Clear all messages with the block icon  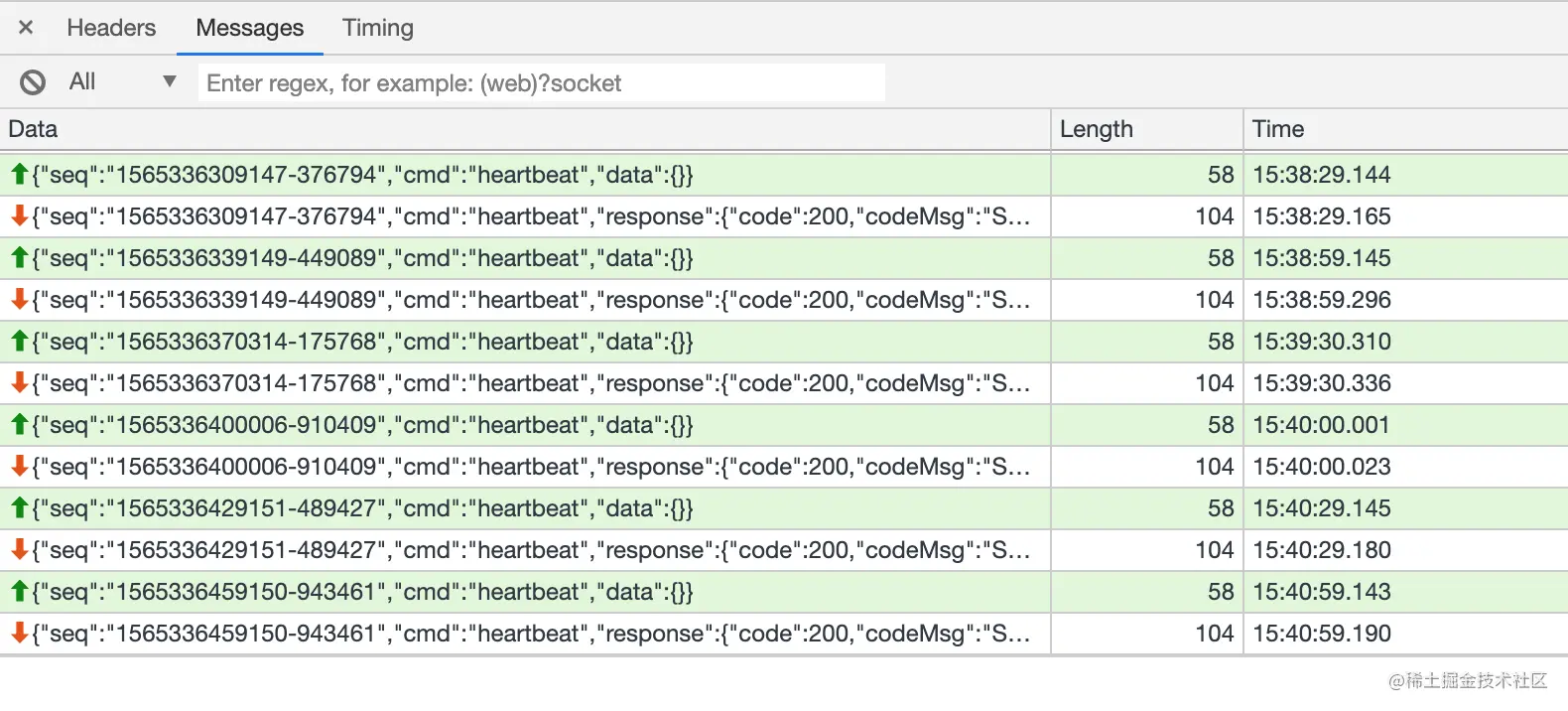(33, 82)
